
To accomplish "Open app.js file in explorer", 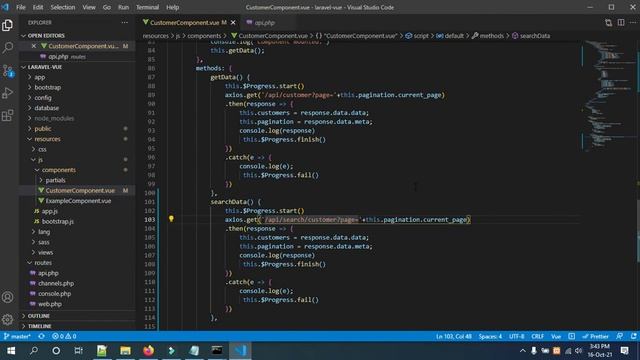I will pyautogui.click(x=49, y=211).
